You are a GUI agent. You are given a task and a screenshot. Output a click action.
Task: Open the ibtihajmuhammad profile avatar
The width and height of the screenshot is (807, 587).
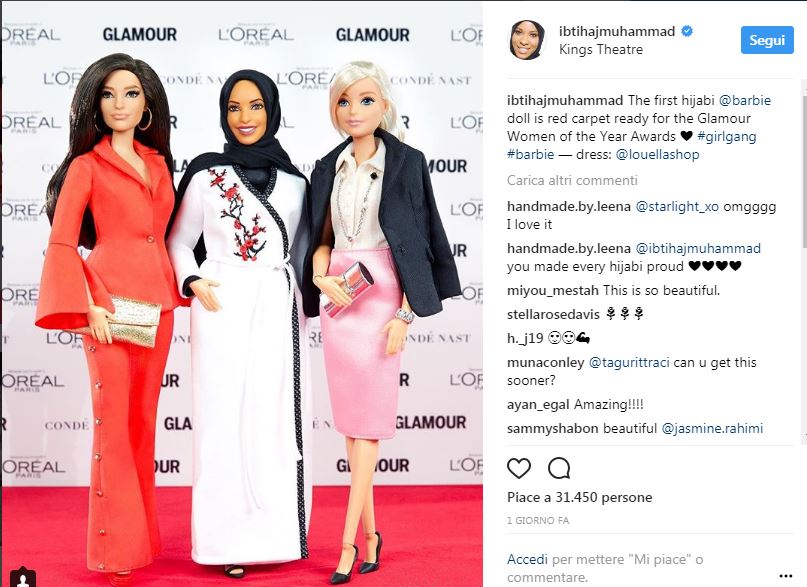[527, 40]
